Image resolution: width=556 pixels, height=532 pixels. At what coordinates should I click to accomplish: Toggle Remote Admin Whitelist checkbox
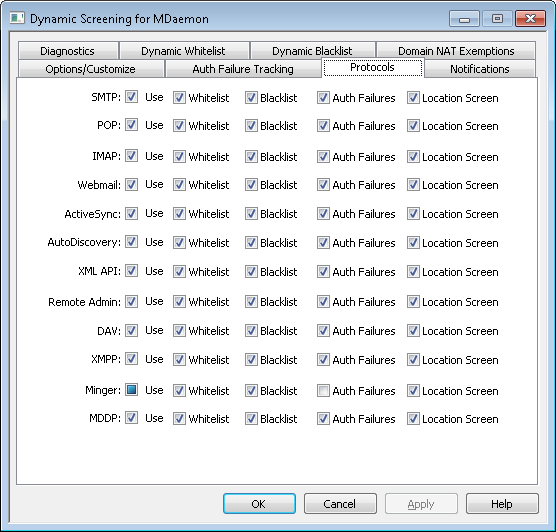point(179,301)
